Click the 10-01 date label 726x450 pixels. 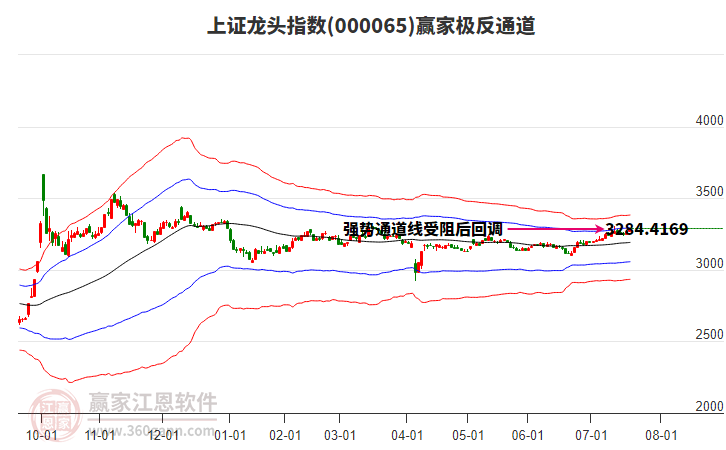[x=42, y=436]
